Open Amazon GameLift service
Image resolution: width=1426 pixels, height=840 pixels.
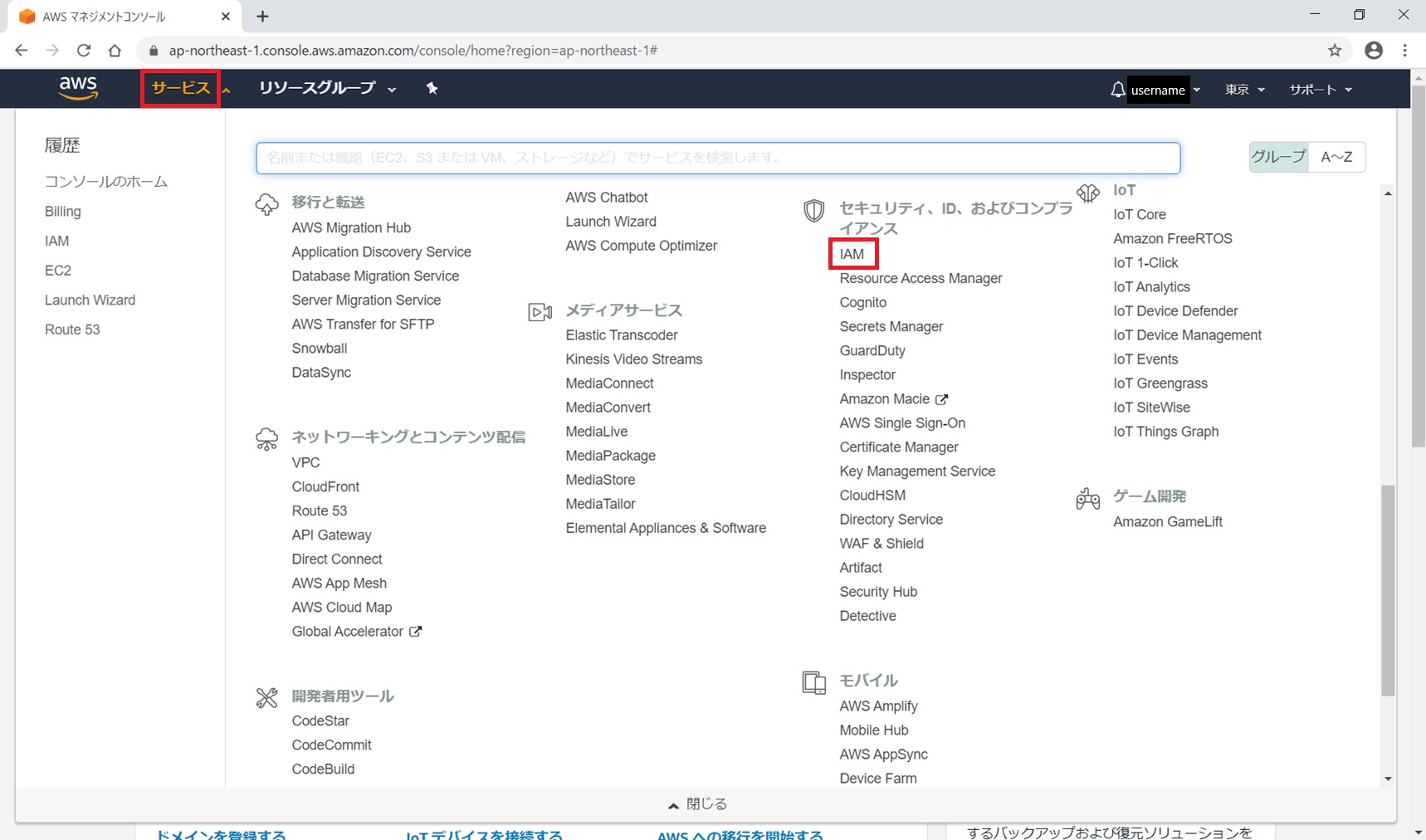(x=1168, y=521)
